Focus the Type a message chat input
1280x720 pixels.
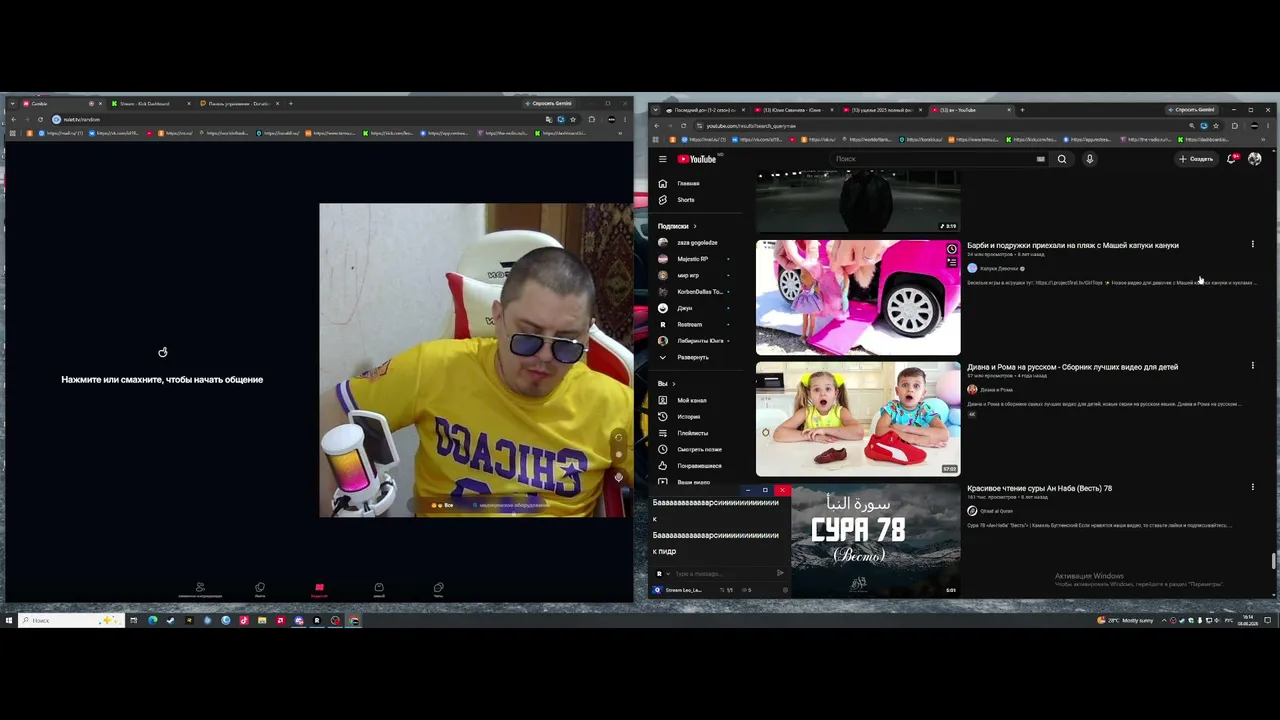point(722,574)
